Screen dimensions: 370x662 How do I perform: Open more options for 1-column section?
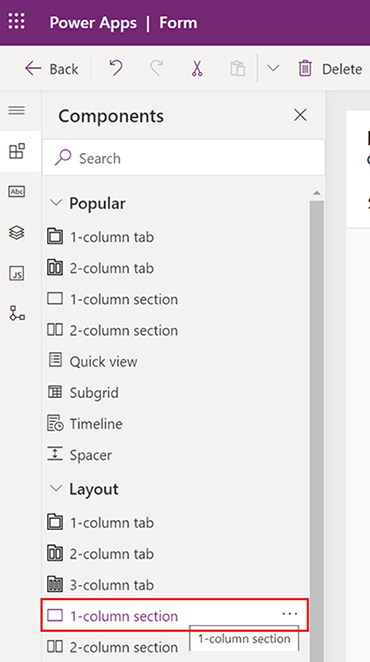pyautogui.click(x=290, y=613)
